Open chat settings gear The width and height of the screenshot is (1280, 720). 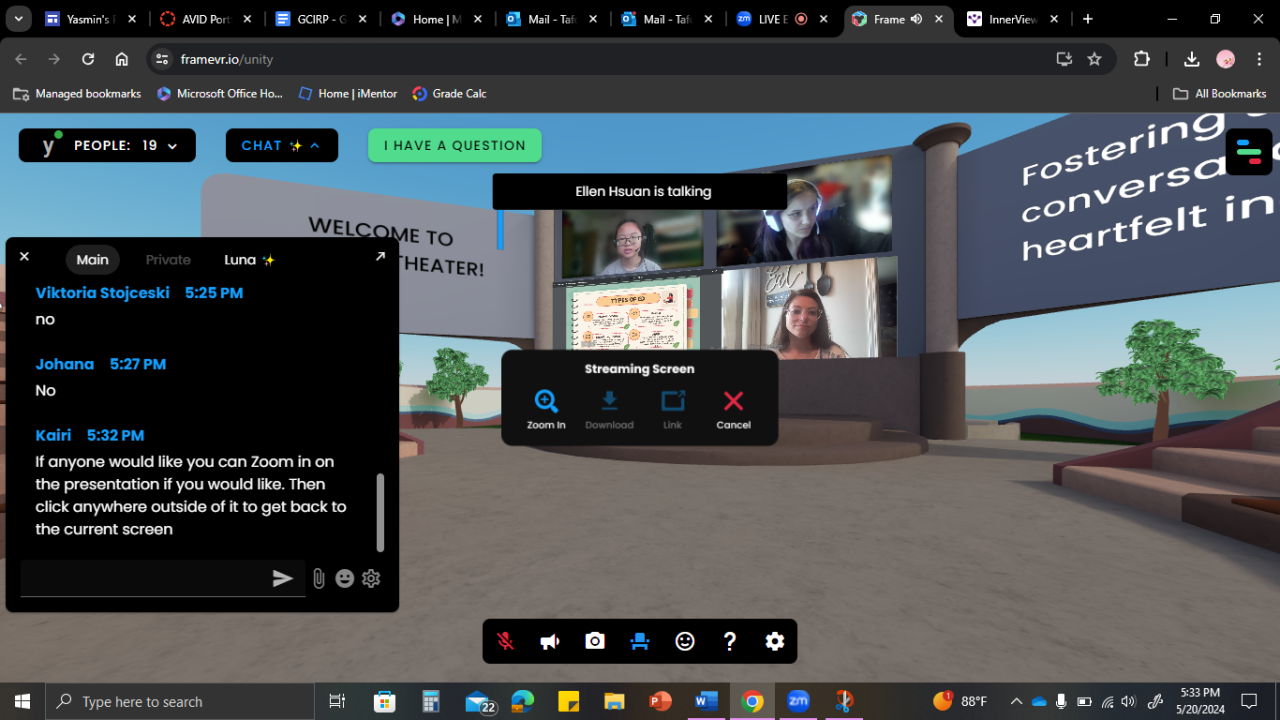pos(371,578)
